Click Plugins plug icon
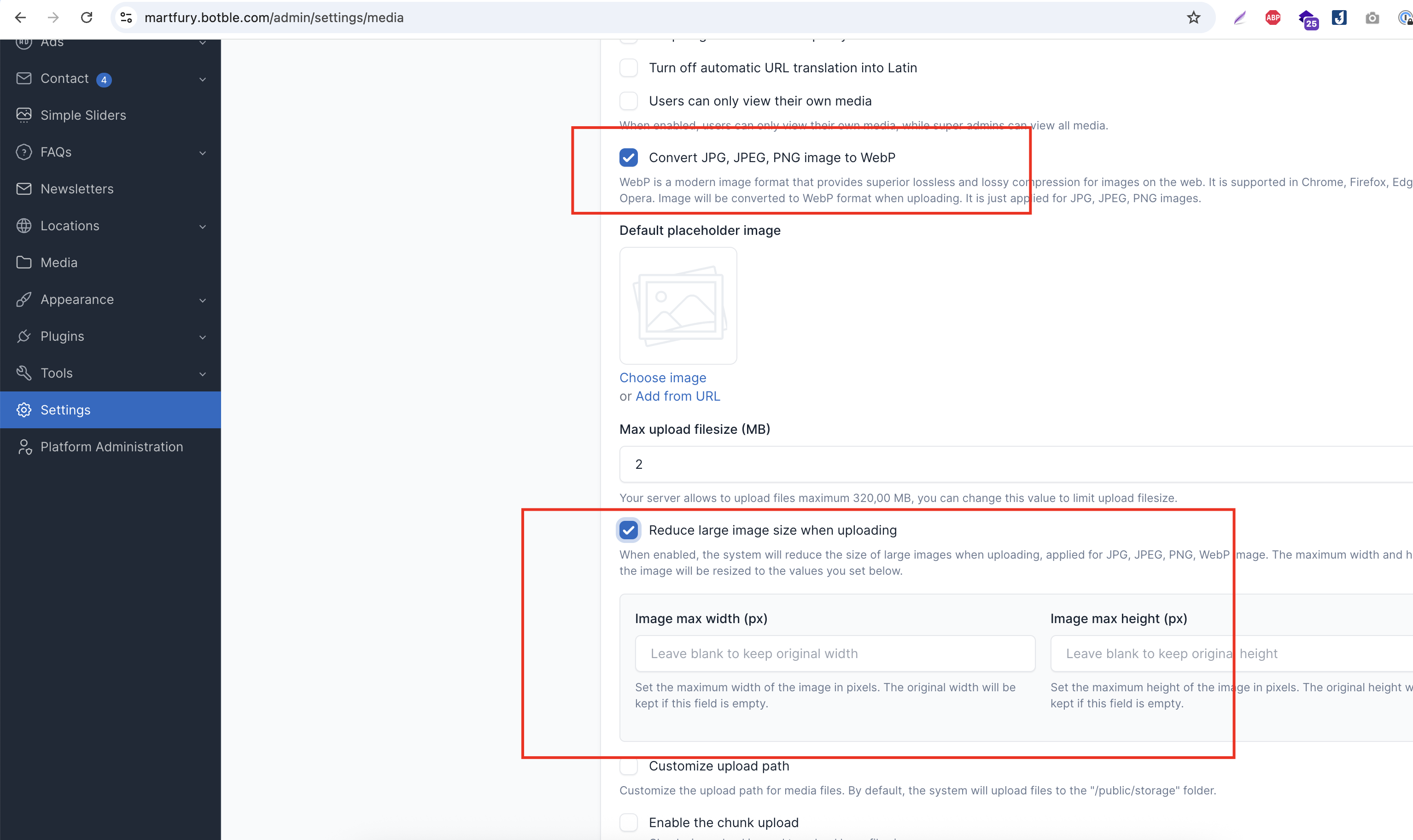 24,336
